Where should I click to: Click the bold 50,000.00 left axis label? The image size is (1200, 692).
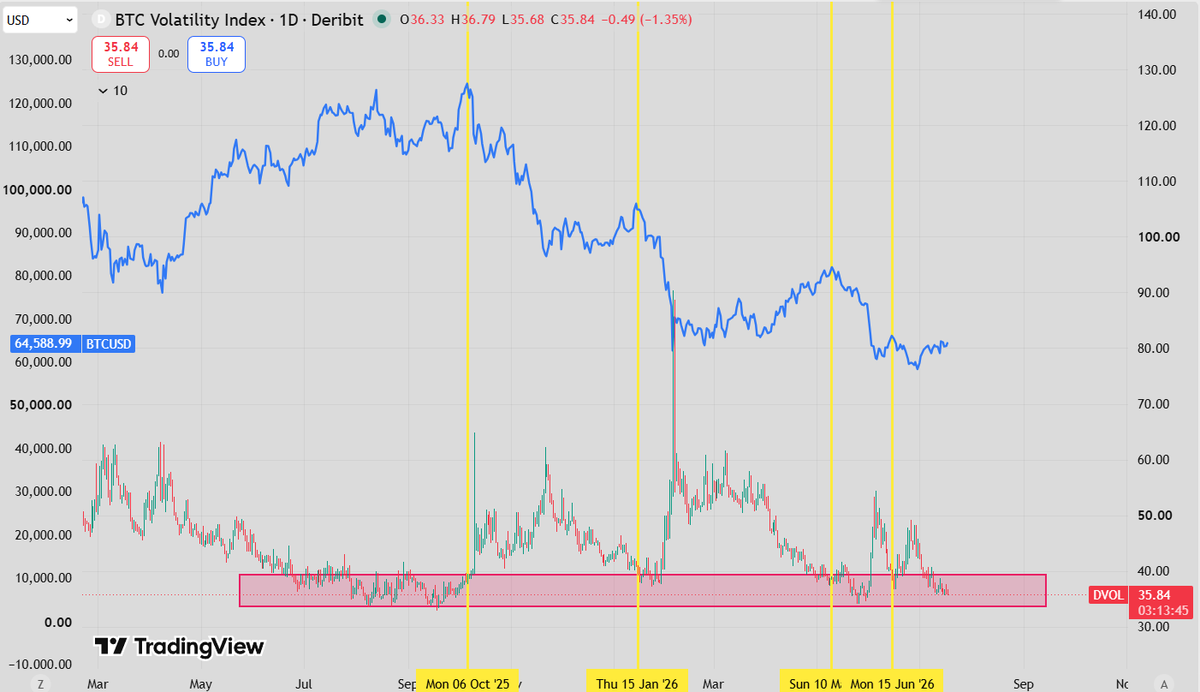click(x=41, y=405)
